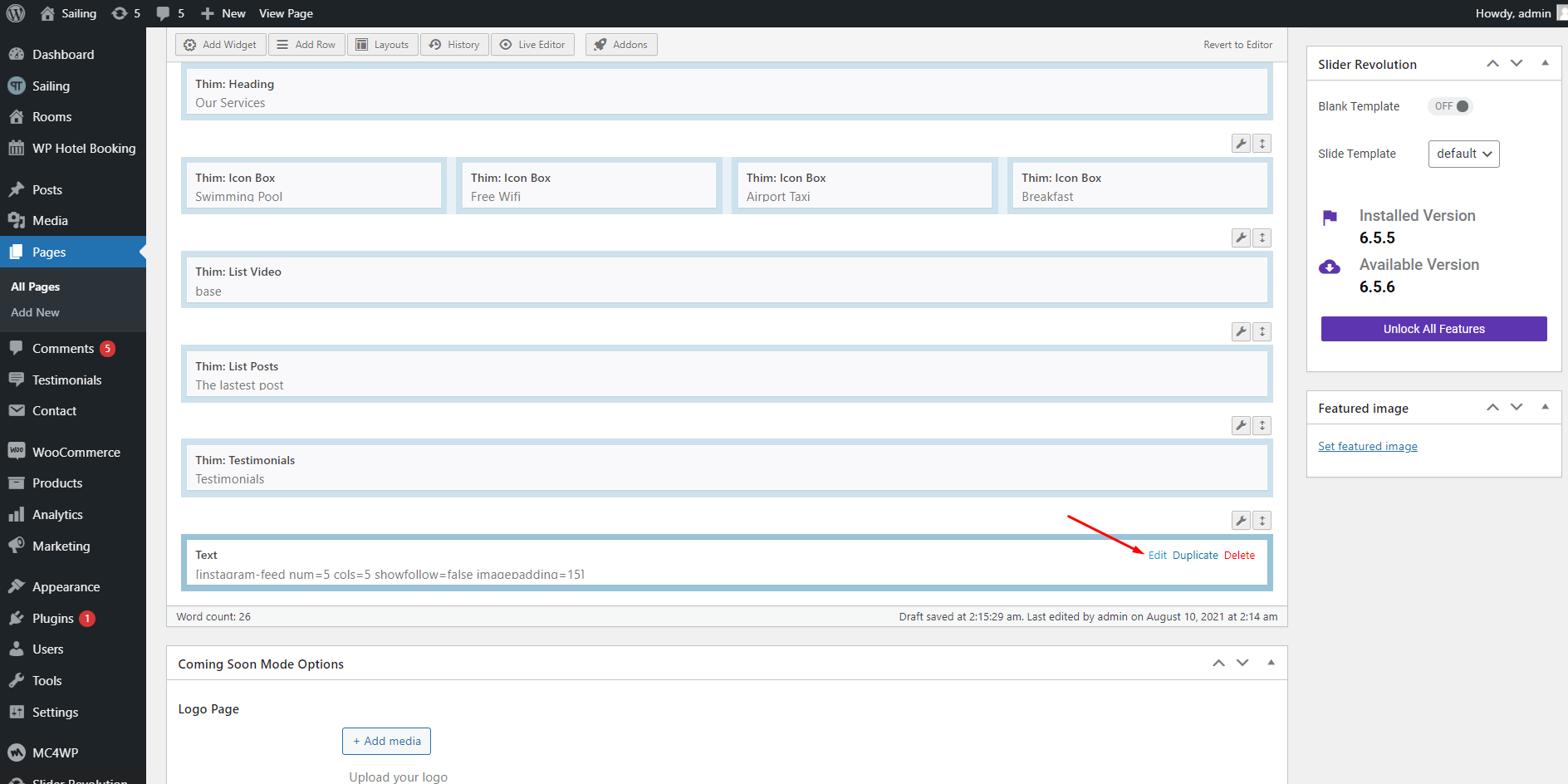Collapse the Coming Soon Mode Options panel
Image resolution: width=1568 pixels, height=784 pixels.
point(1271,663)
